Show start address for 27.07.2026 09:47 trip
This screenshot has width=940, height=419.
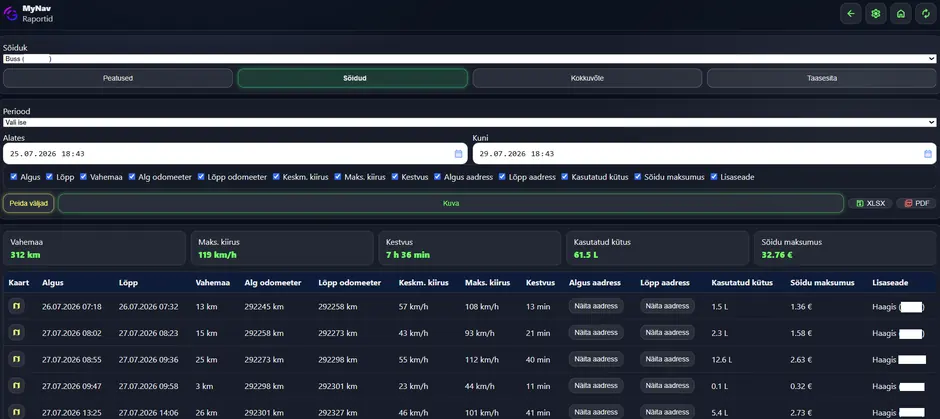[x=596, y=385]
